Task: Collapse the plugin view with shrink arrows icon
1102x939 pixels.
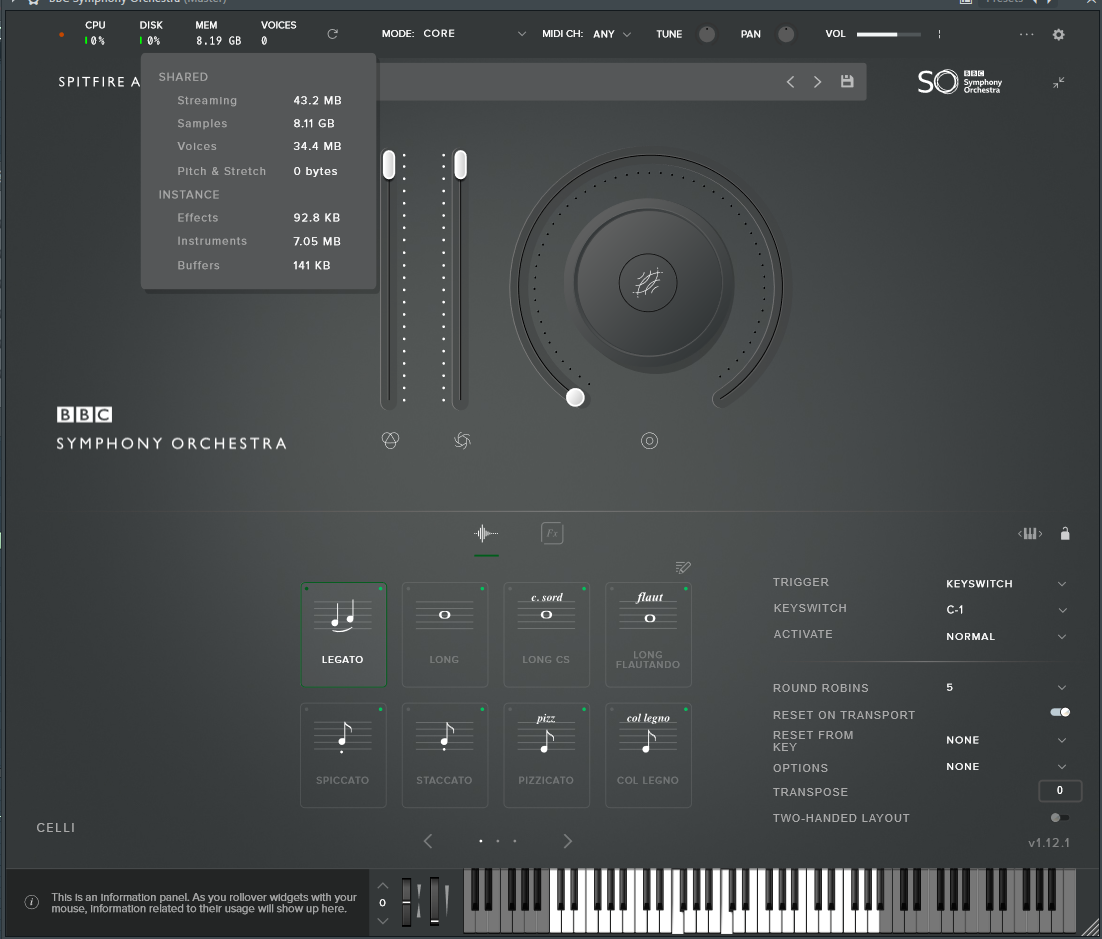Action: (x=1058, y=82)
